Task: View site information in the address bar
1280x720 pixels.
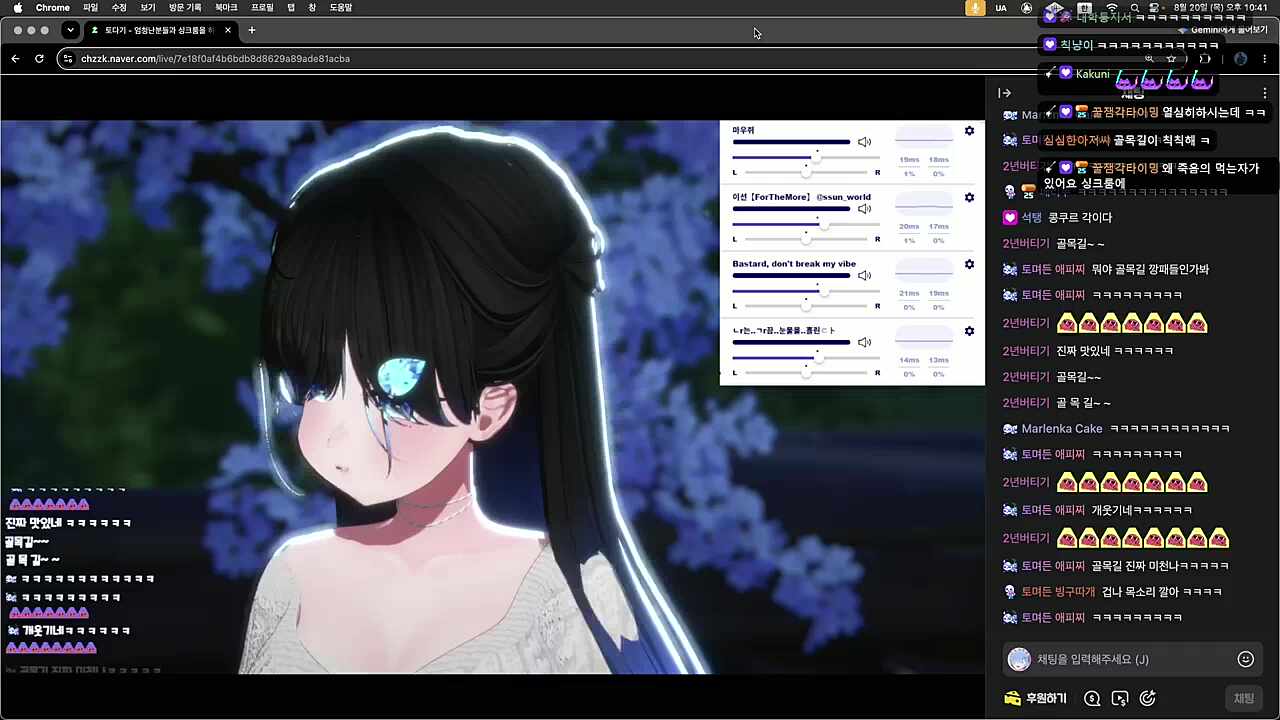Action: [x=68, y=59]
